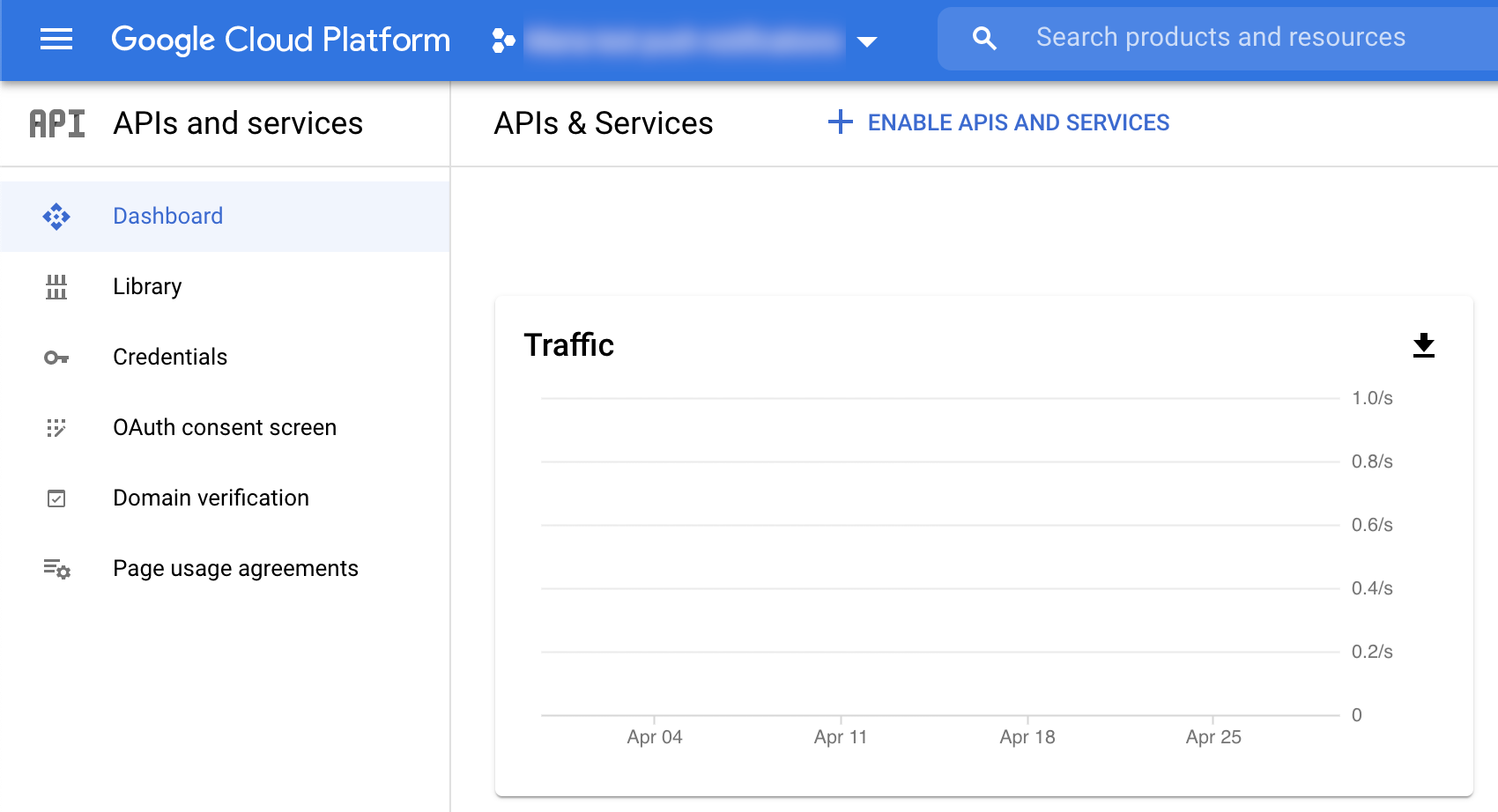Image resolution: width=1498 pixels, height=812 pixels.
Task: Click the Page usage agreements icon
Action: tap(56, 569)
